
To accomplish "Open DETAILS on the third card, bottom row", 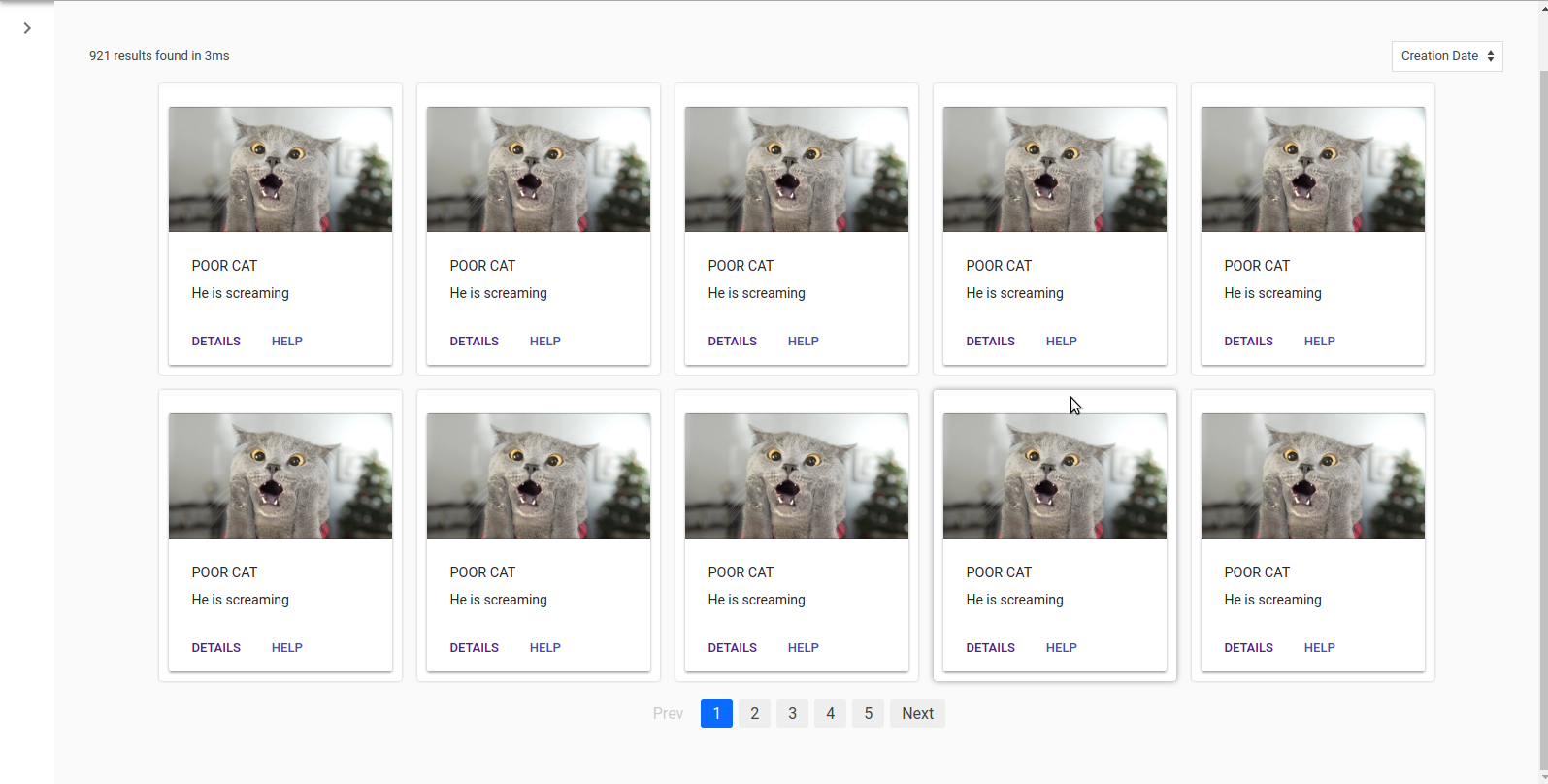I will pos(733,647).
